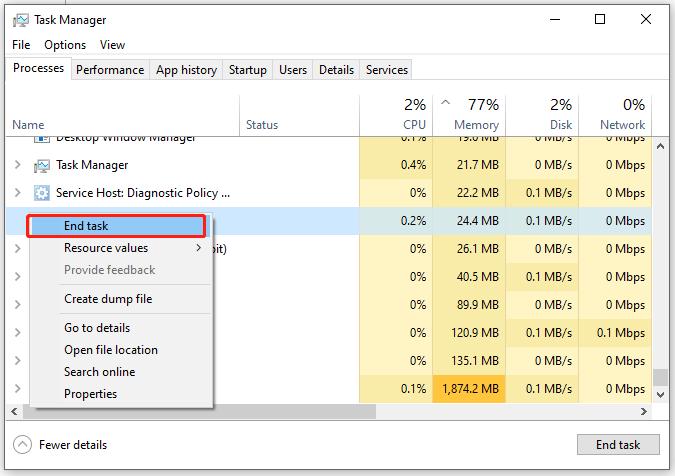Viewport: 675px width, 476px height.
Task: Select Go to details option
Action: pos(97,328)
